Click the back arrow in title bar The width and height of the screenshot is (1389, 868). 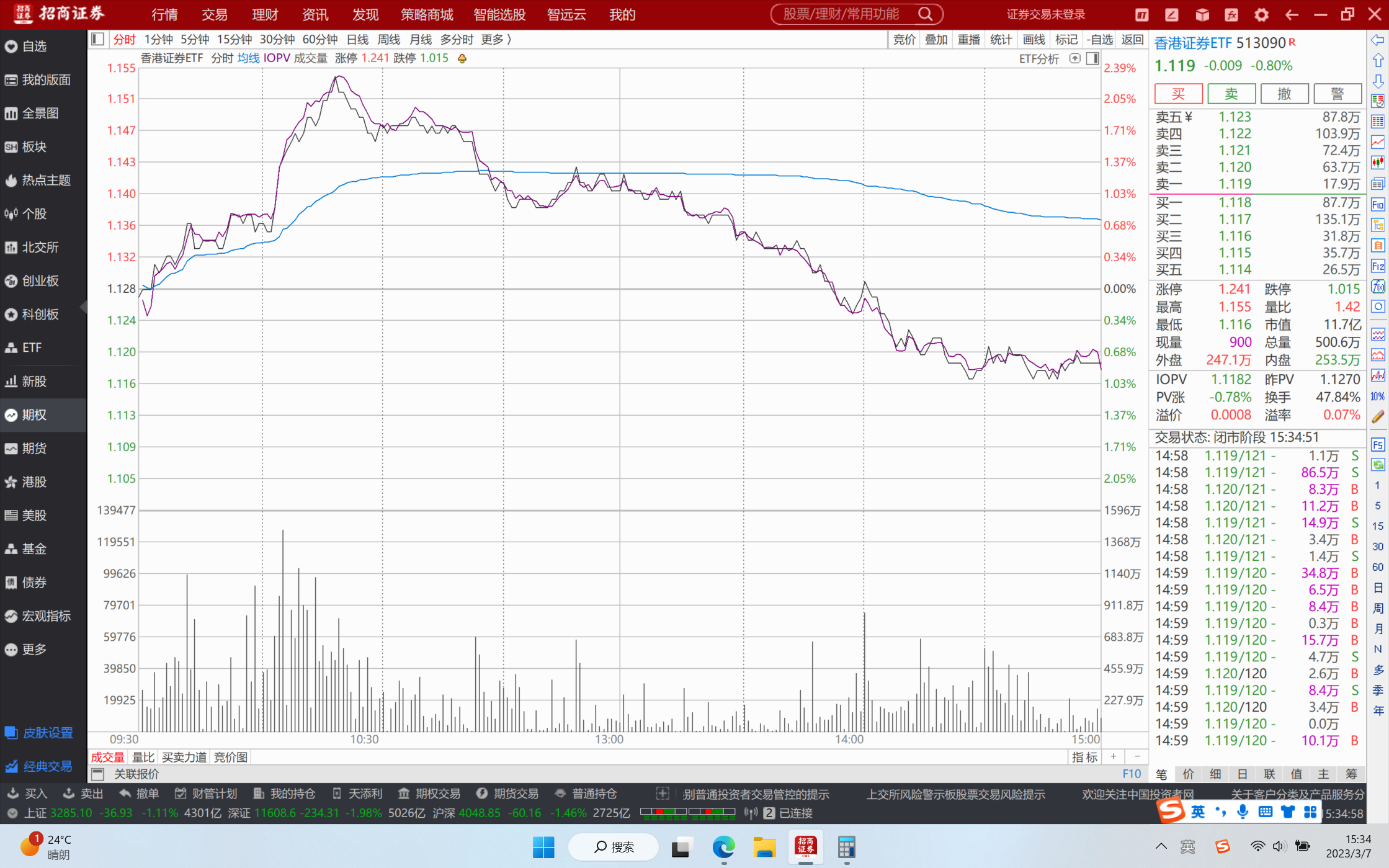pyautogui.click(x=1292, y=15)
